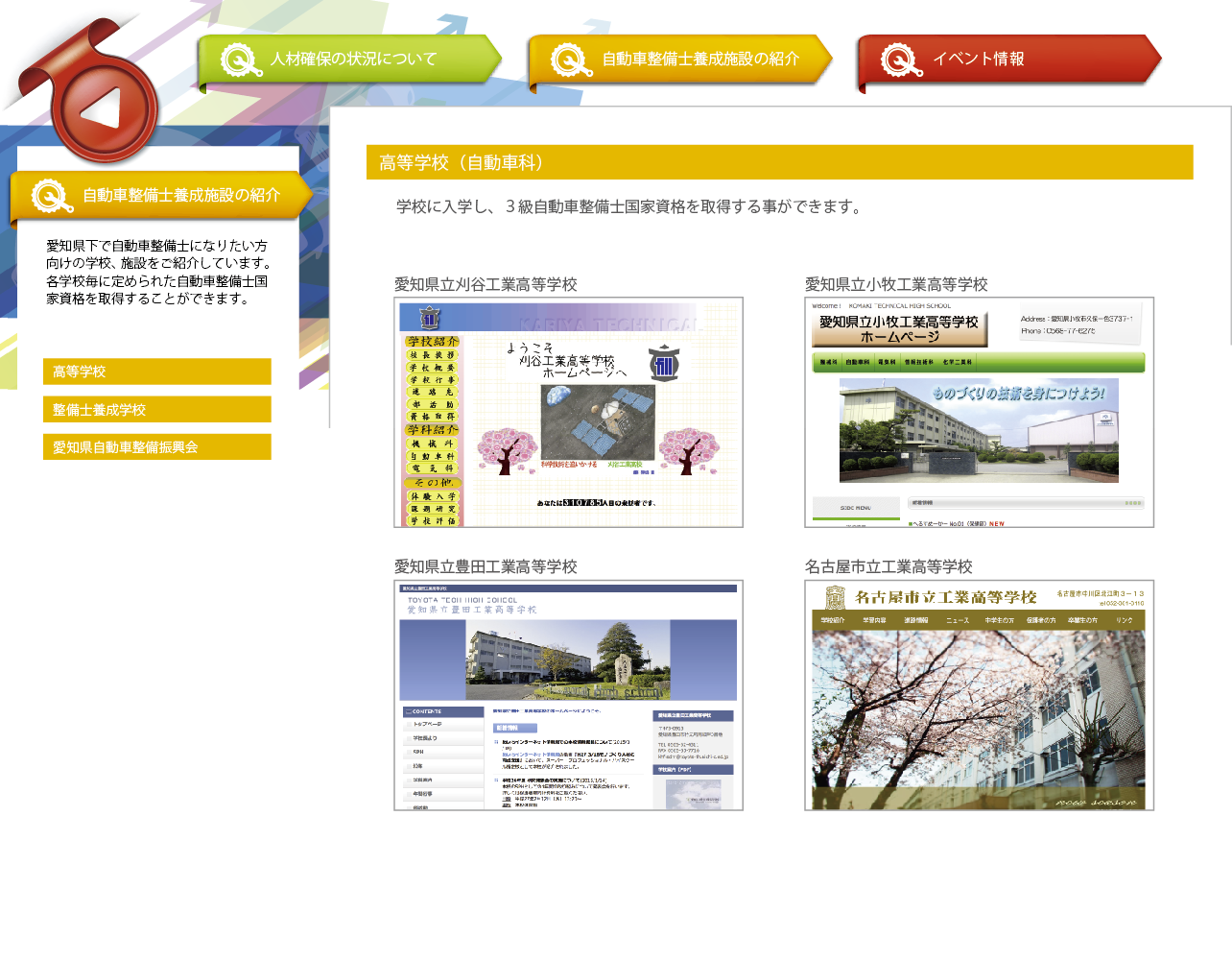Click the 高等学校（自動車科） section heading

[x=779, y=162]
